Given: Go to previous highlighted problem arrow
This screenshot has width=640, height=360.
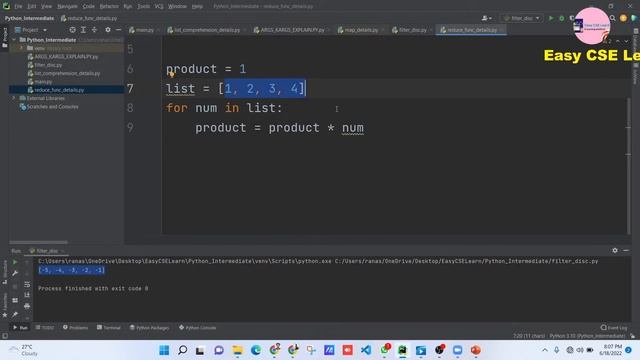Looking at the screenshot, I should (x=618, y=41).
